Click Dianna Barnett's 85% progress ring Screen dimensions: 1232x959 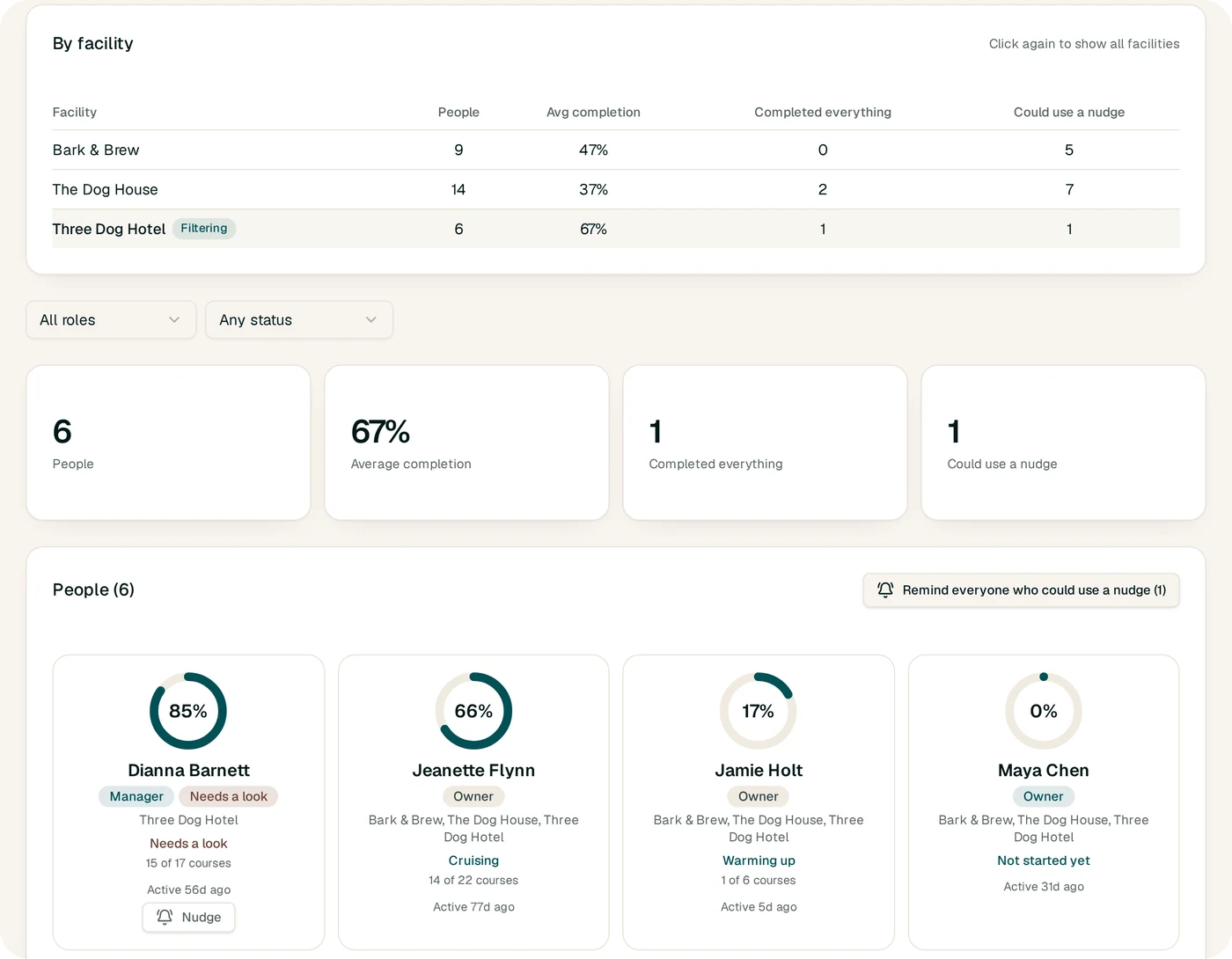coord(188,711)
